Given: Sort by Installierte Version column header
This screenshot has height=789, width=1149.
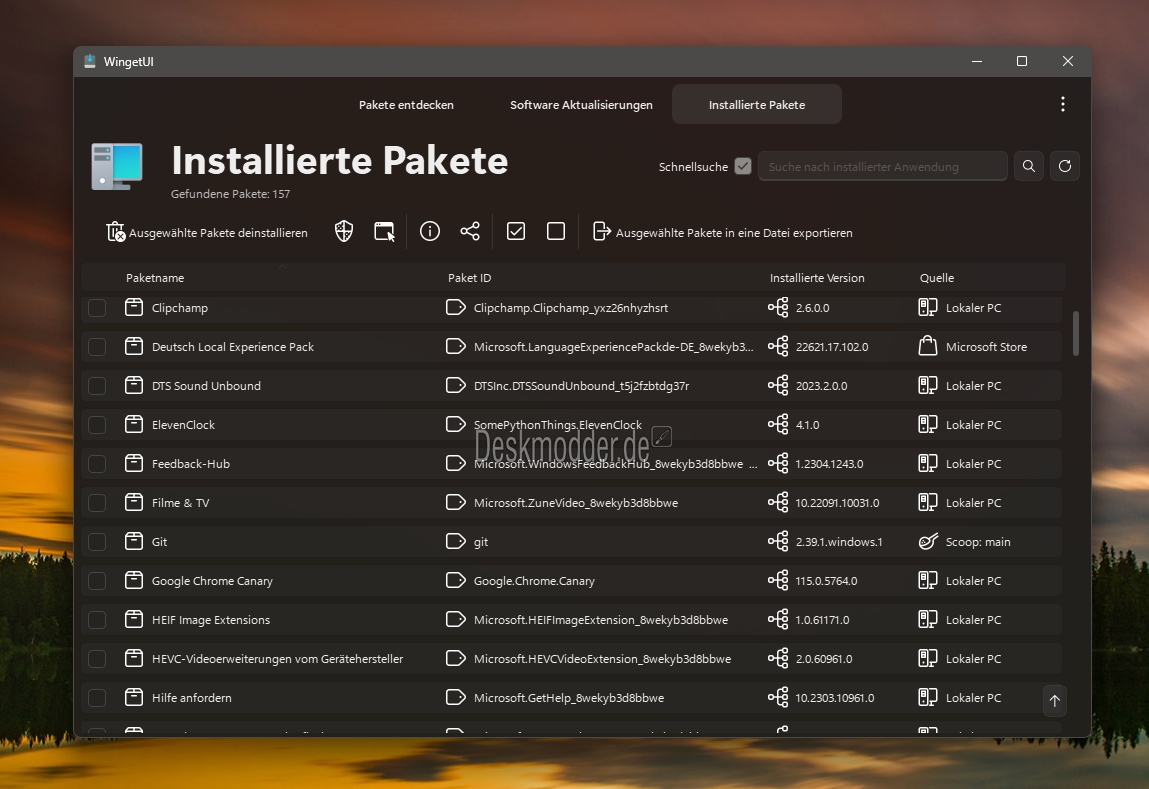Looking at the screenshot, I should pyautogui.click(x=817, y=278).
